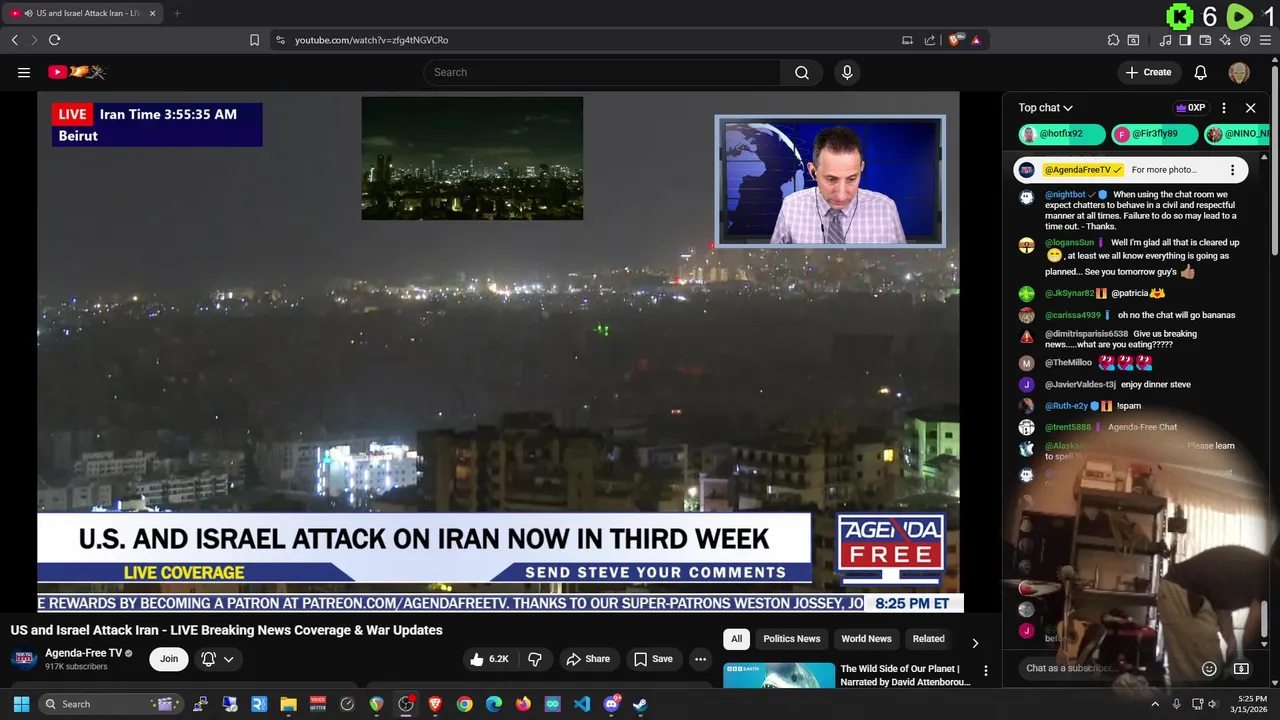Open the YouTube hamburger guide menu
This screenshot has width=1280, height=720.
coord(23,72)
